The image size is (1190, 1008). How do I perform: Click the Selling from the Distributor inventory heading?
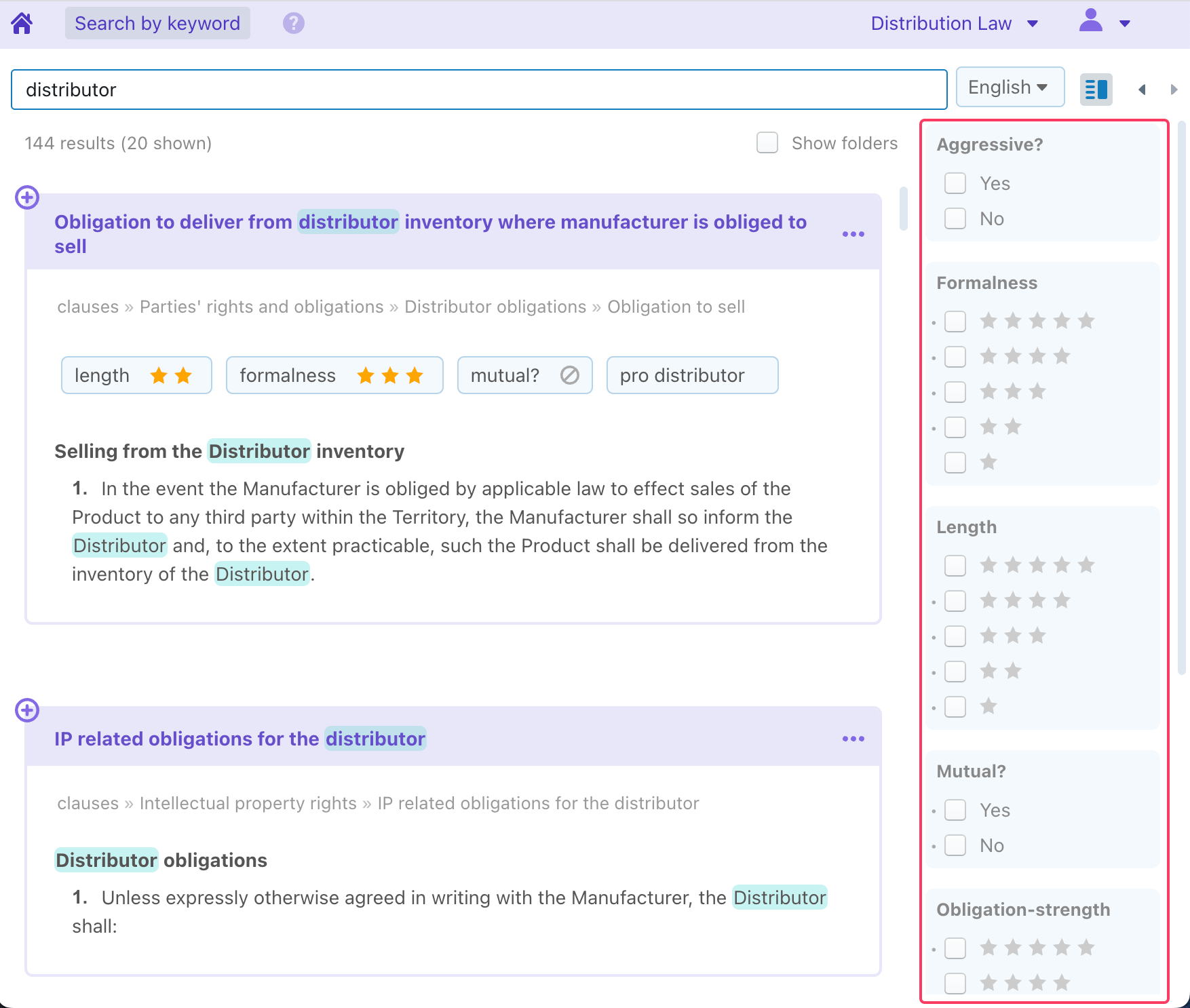click(x=229, y=451)
